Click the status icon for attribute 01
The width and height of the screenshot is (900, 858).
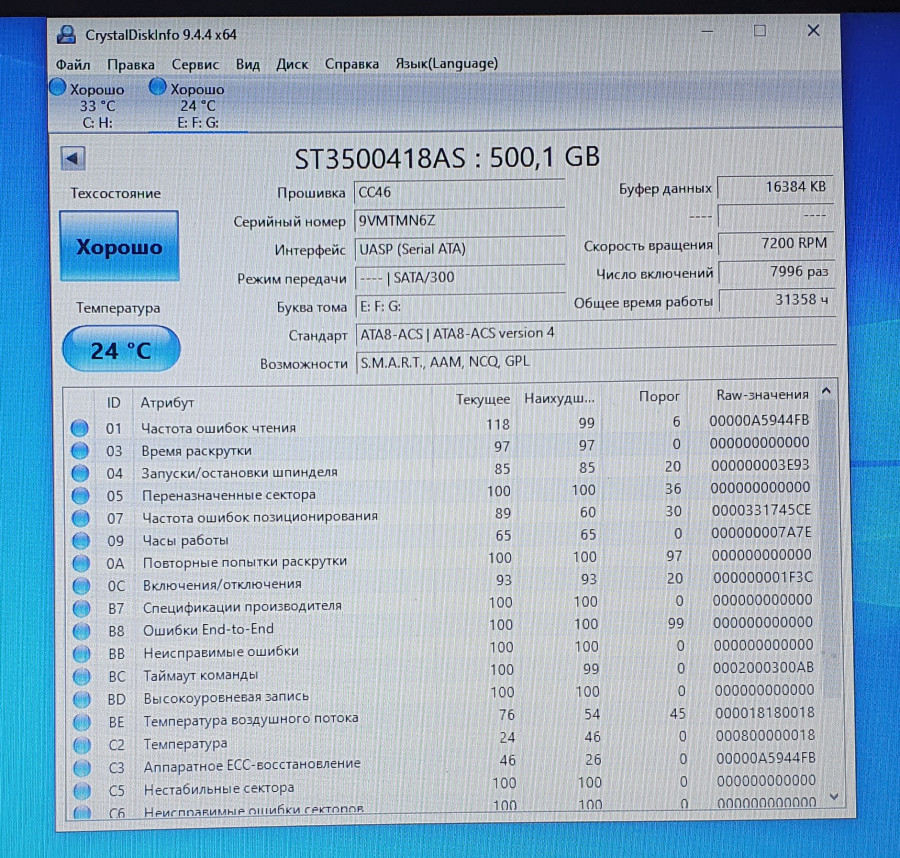(x=80, y=428)
